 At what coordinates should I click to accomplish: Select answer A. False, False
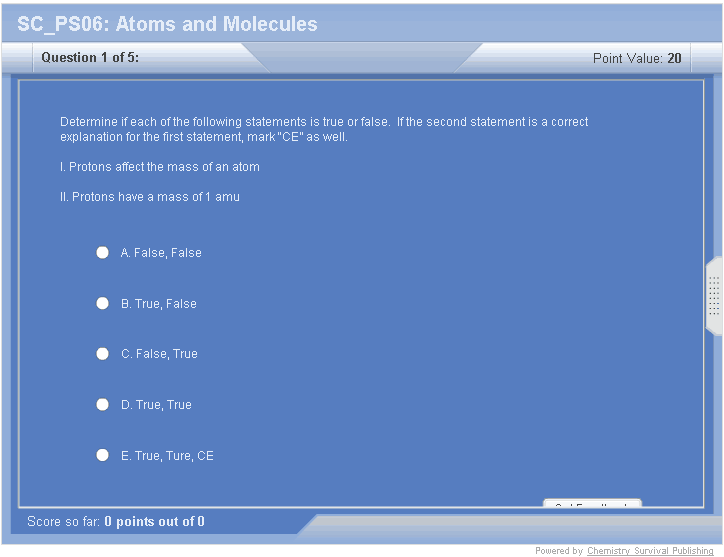tap(102, 253)
